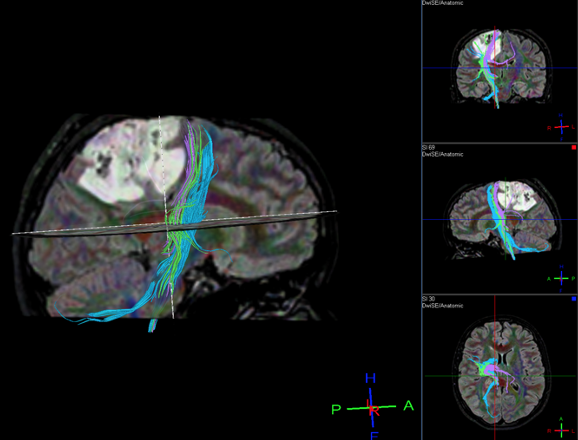Click the red square in sagittal view corner
This screenshot has width=578, height=440.
(574, 147)
